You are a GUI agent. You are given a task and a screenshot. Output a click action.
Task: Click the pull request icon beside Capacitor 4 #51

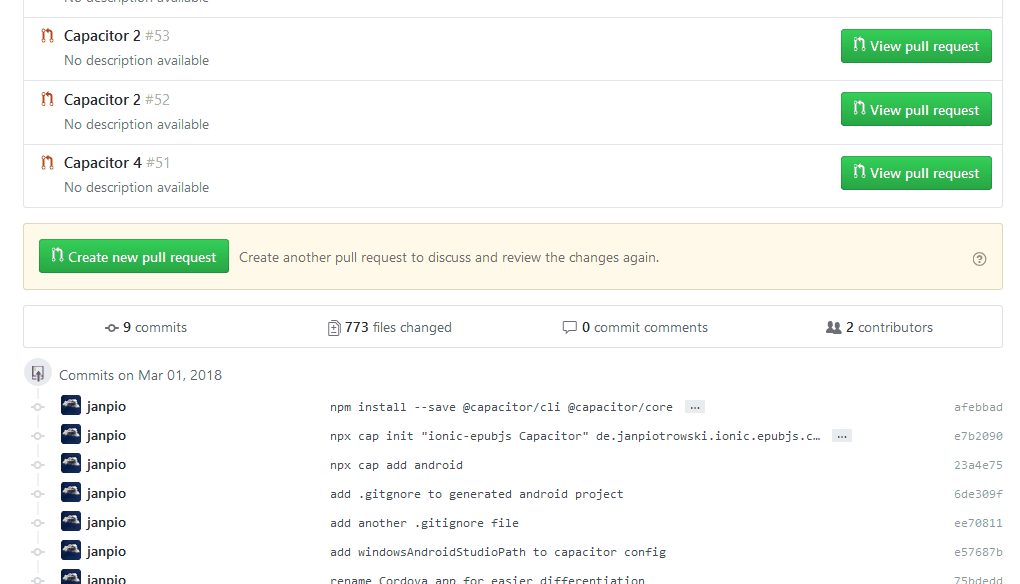point(46,161)
